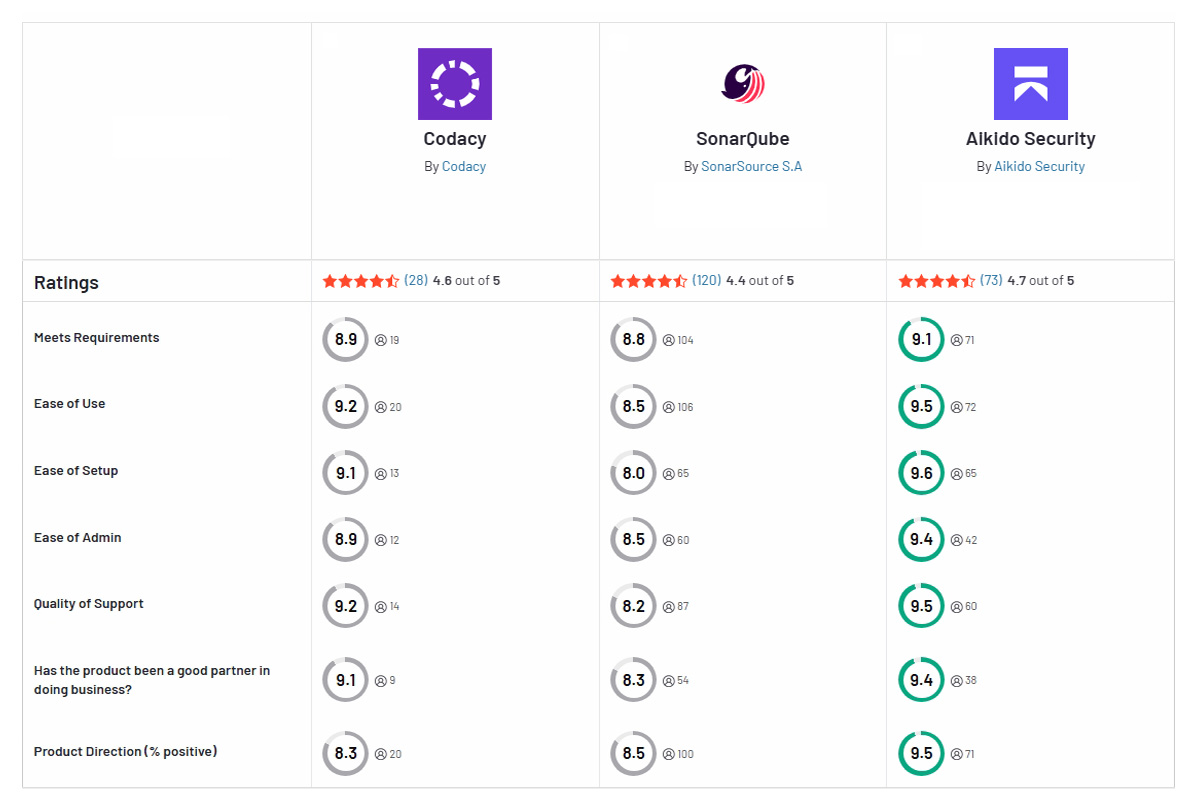
Task: Click SonarQube's 8.5 Ease of Use ring
Action: (x=634, y=407)
